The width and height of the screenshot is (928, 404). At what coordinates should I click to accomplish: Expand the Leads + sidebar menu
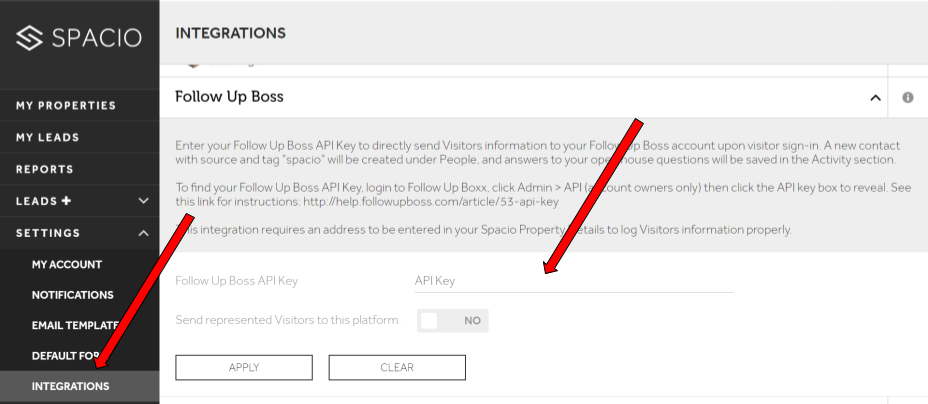click(79, 201)
